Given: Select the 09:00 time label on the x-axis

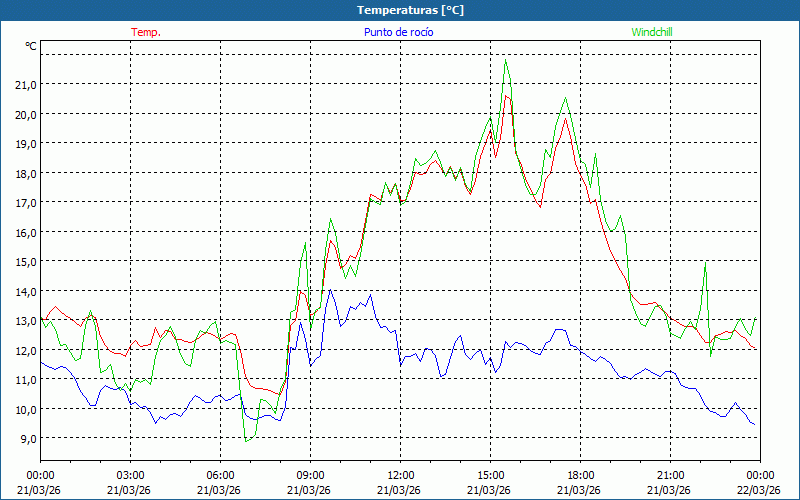Looking at the screenshot, I should pyautogui.click(x=310, y=475).
